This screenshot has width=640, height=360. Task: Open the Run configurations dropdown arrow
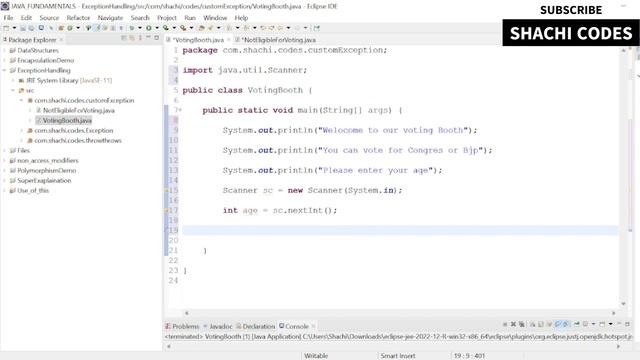(x=156, y=28)
